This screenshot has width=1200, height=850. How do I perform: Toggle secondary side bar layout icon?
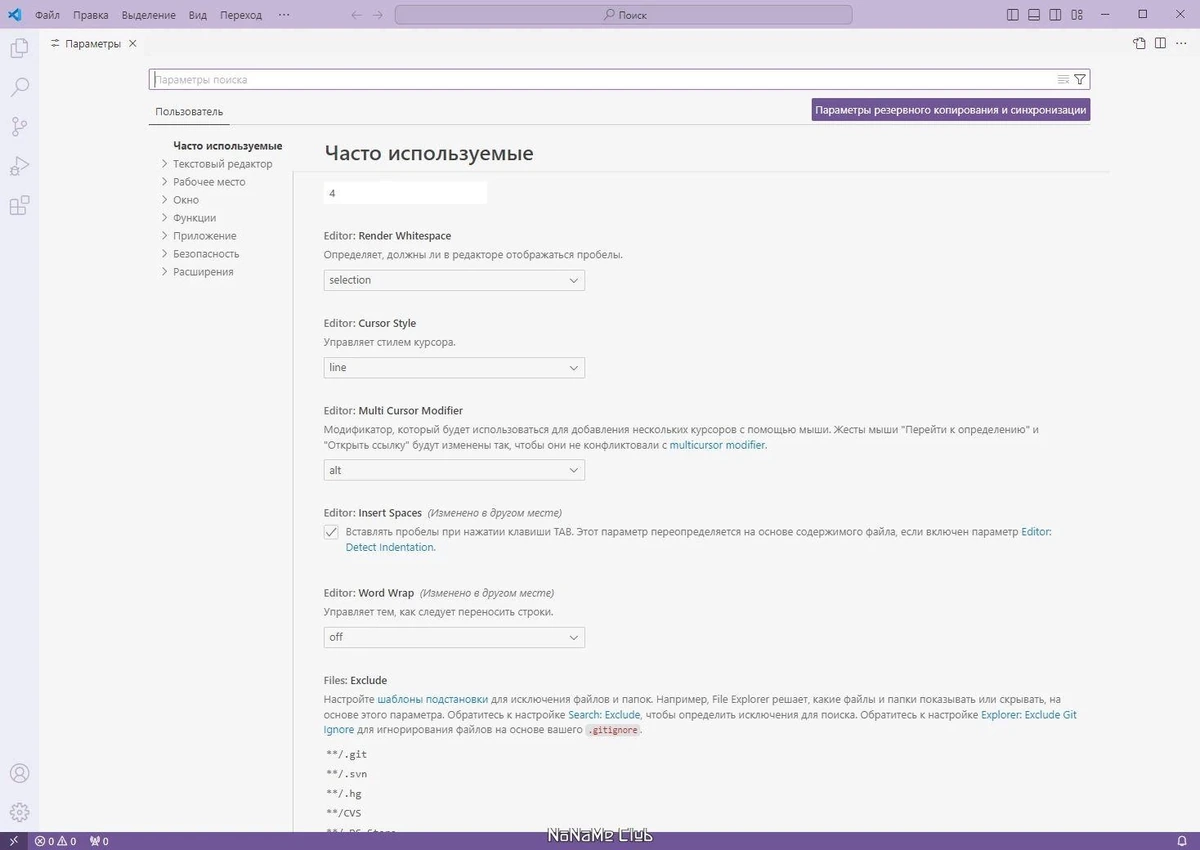click(1055, 15)
